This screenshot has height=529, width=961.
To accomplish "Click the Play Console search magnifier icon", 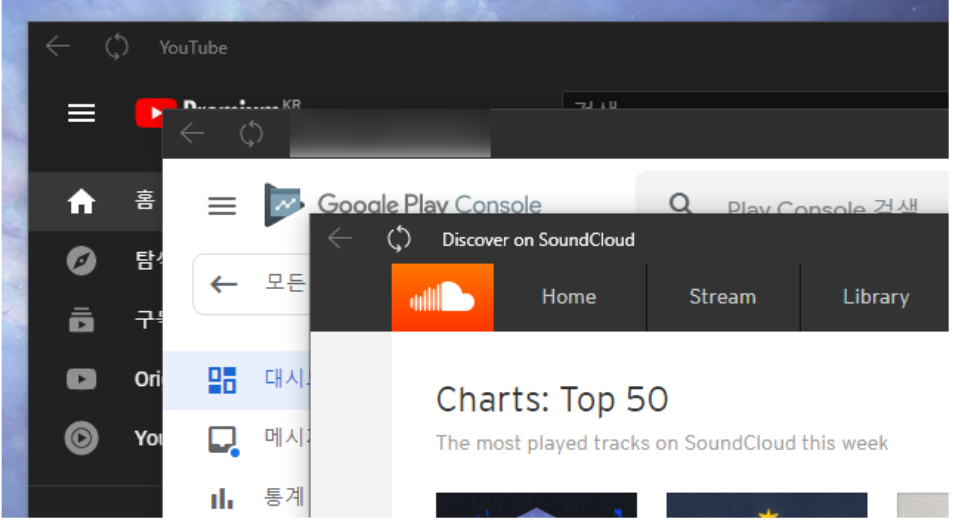I will coord(680,203).
